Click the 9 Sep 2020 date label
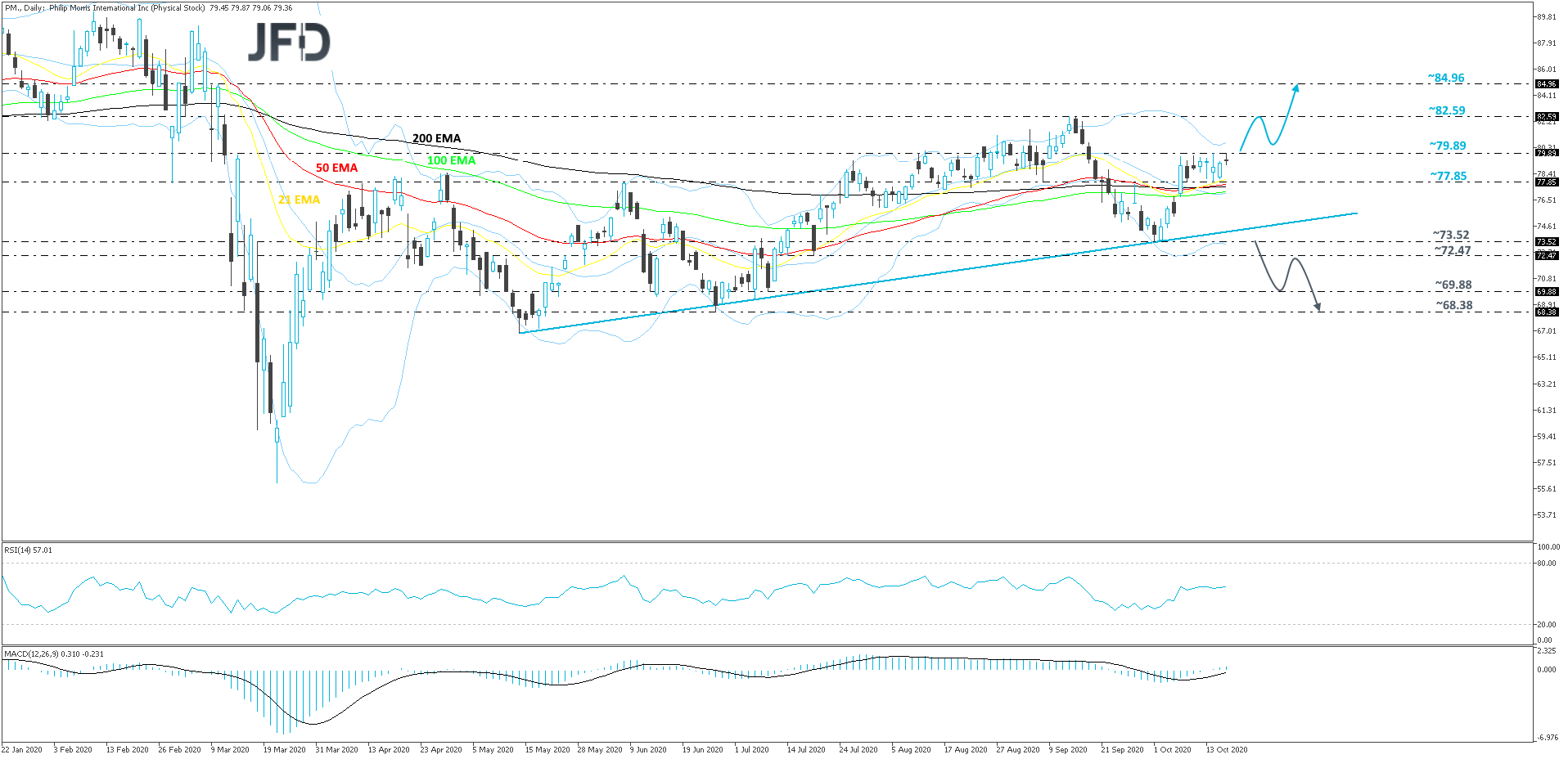Image resolution: width=1568 pixels, height=759 pixels. tap(1069, 750)
